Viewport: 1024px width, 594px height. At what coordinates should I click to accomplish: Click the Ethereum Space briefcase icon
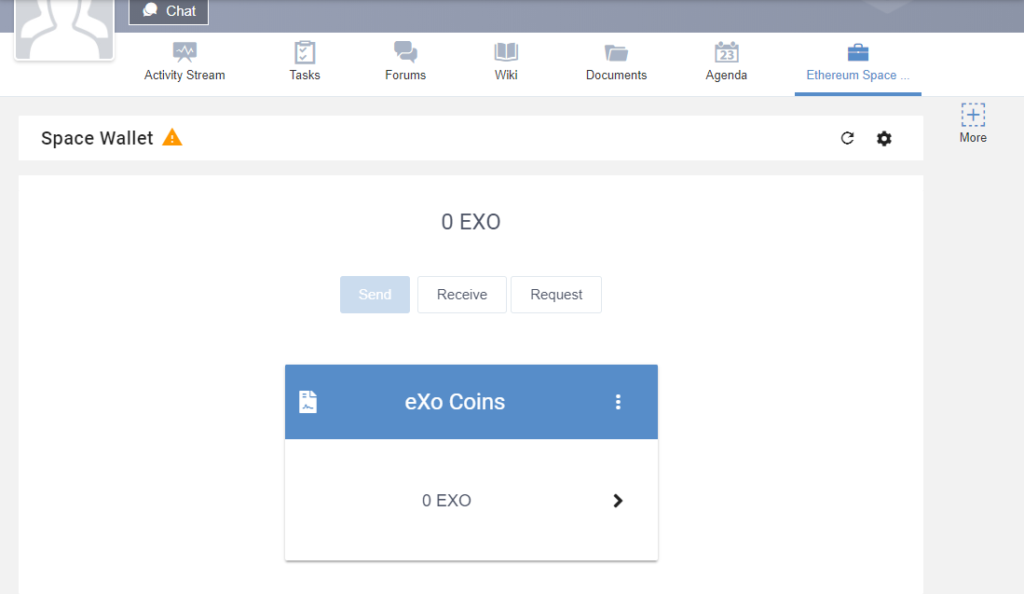point(858,52)
